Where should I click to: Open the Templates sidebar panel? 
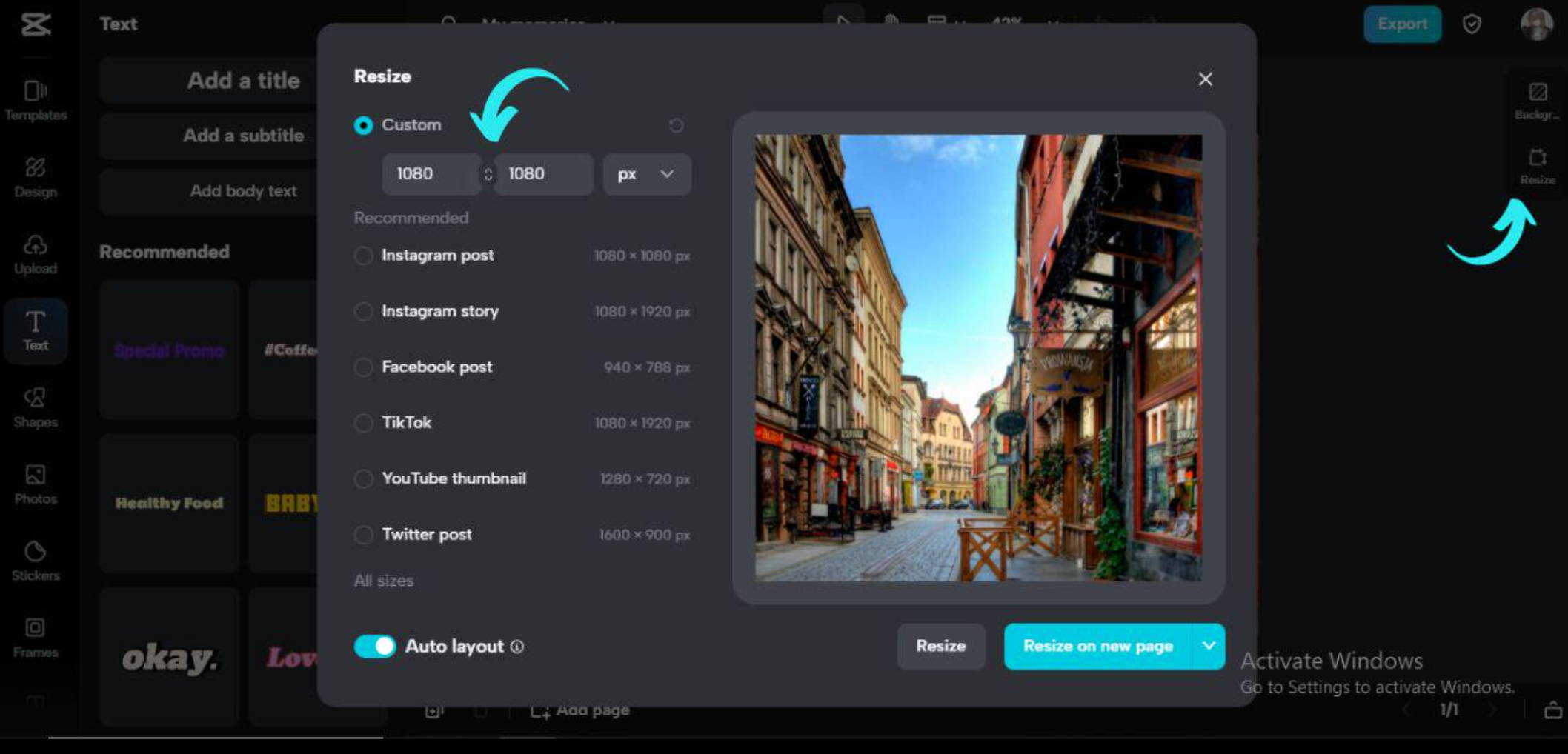[36, 100]
